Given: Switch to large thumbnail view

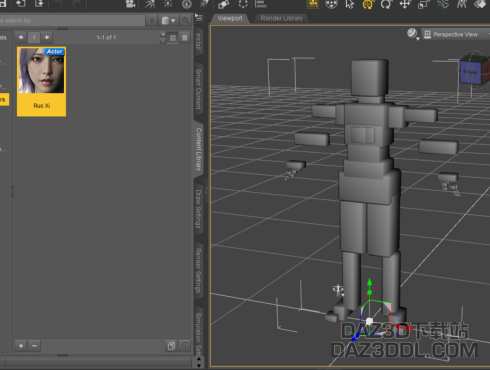Looking at the screenshot, I should pyautogui.click(x=185, y=38).
